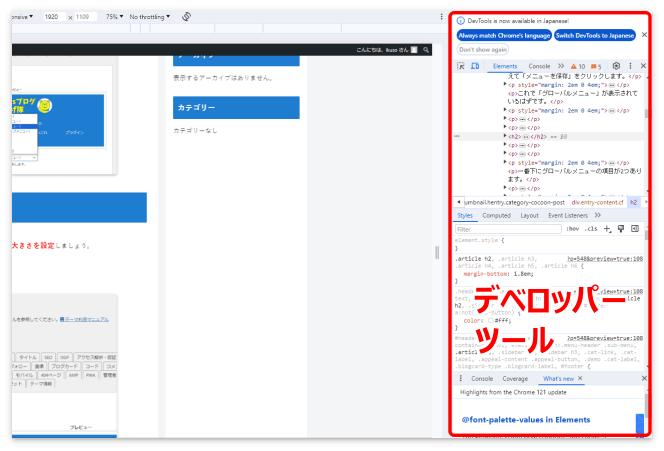664x451 pixels.
Task: Expand p style row above これで text
Action: (x=505, y=84)
